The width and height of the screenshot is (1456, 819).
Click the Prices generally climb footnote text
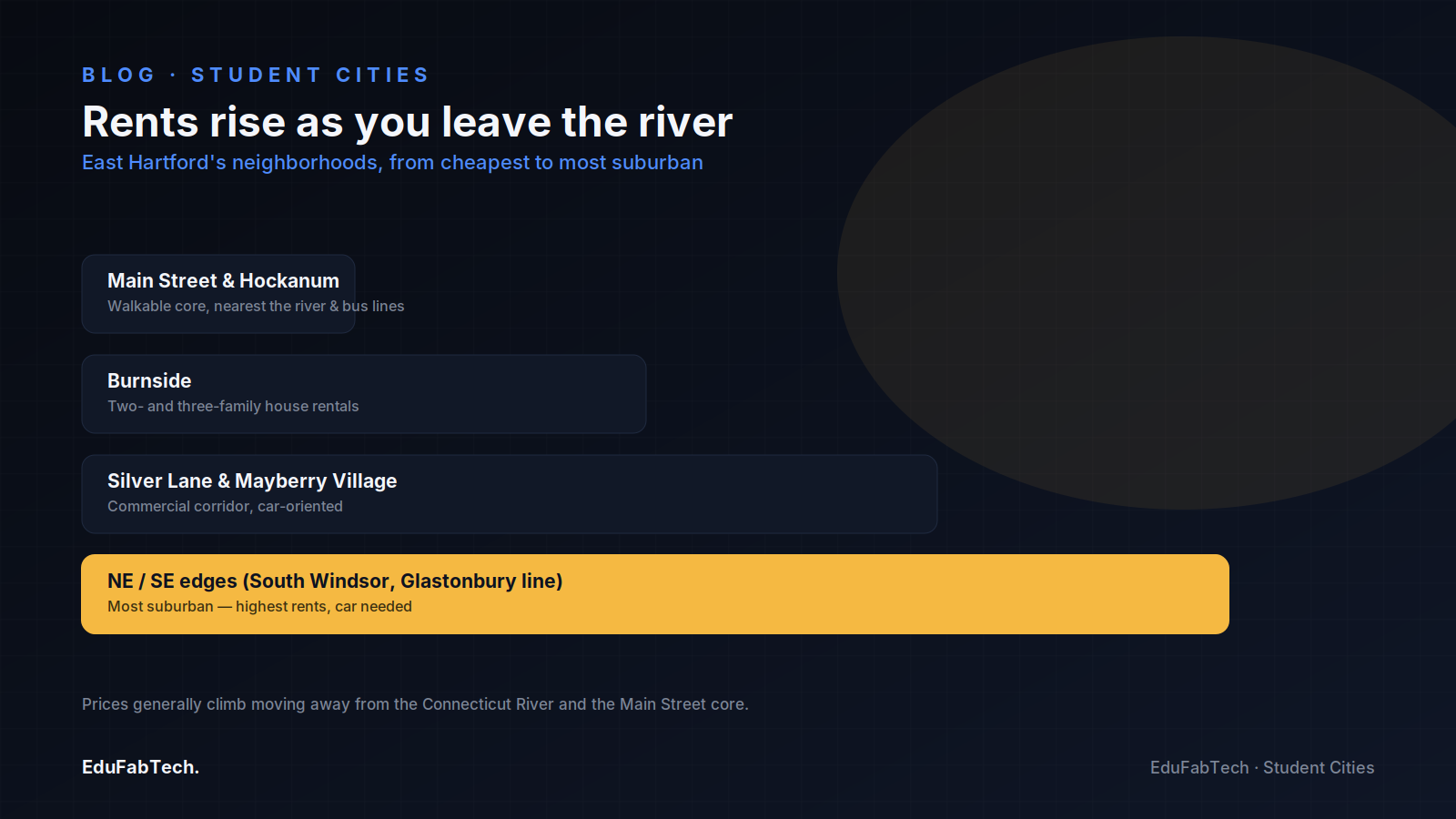pyautogui.click(x=415, y=704)
